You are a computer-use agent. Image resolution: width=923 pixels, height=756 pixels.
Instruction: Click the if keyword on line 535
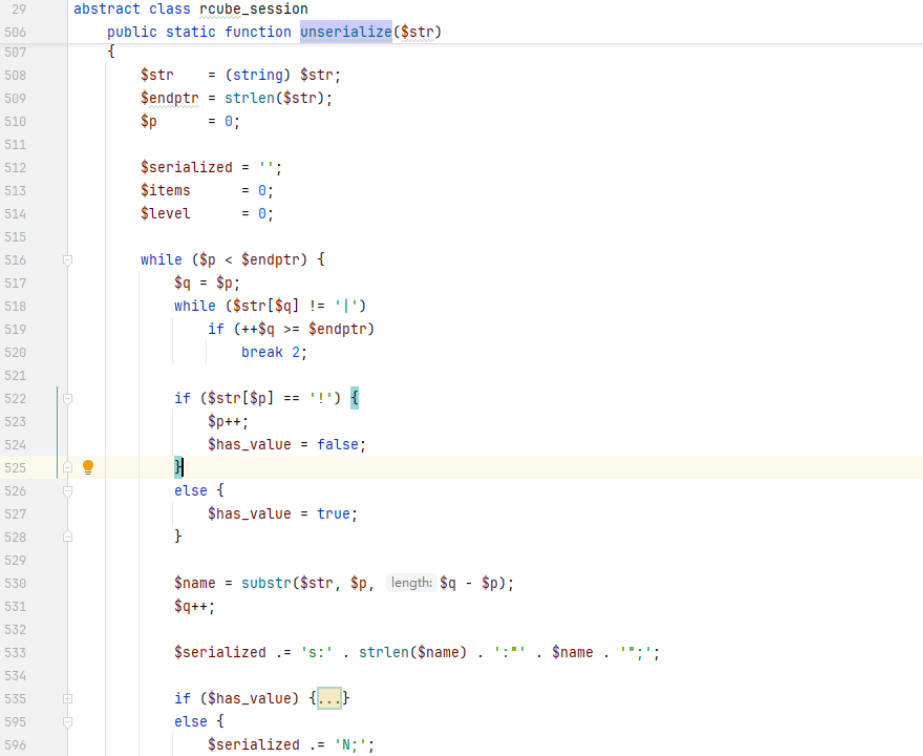[x=182, y=698]
